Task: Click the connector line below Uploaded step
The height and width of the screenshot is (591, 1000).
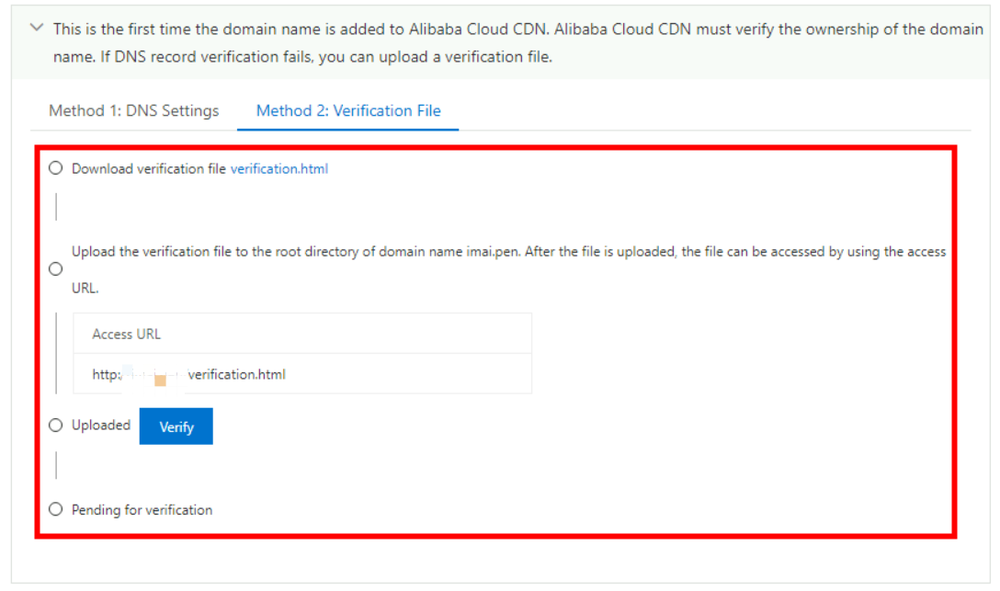Action: pos(56,466)
